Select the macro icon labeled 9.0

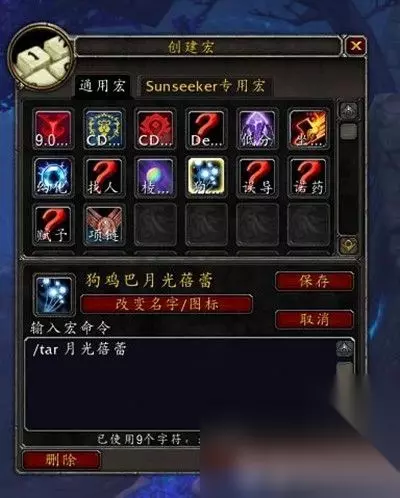click(53, 129)
